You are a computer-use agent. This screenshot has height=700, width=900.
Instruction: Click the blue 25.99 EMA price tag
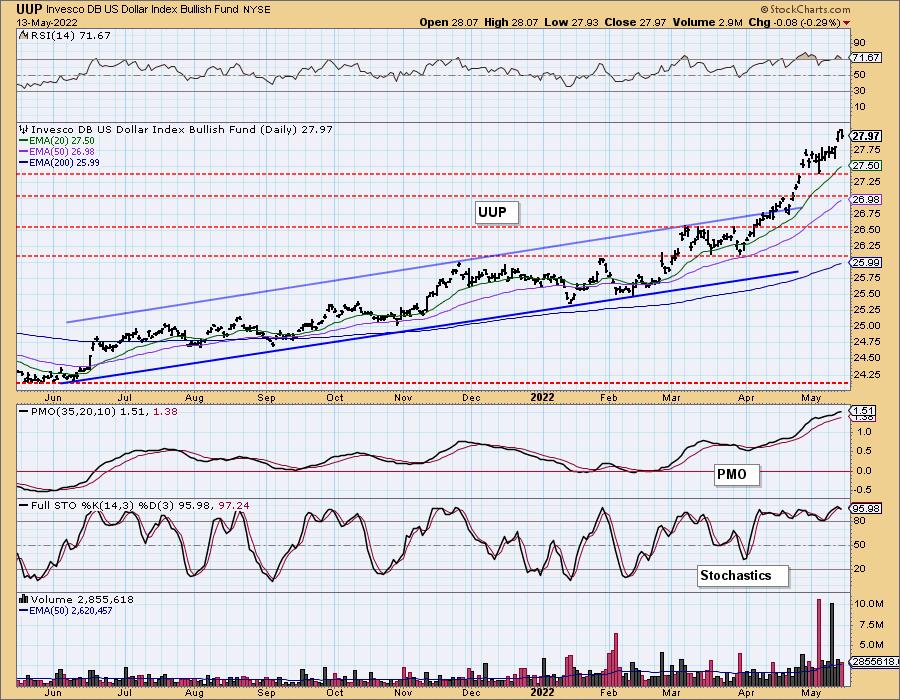(866, 263)
